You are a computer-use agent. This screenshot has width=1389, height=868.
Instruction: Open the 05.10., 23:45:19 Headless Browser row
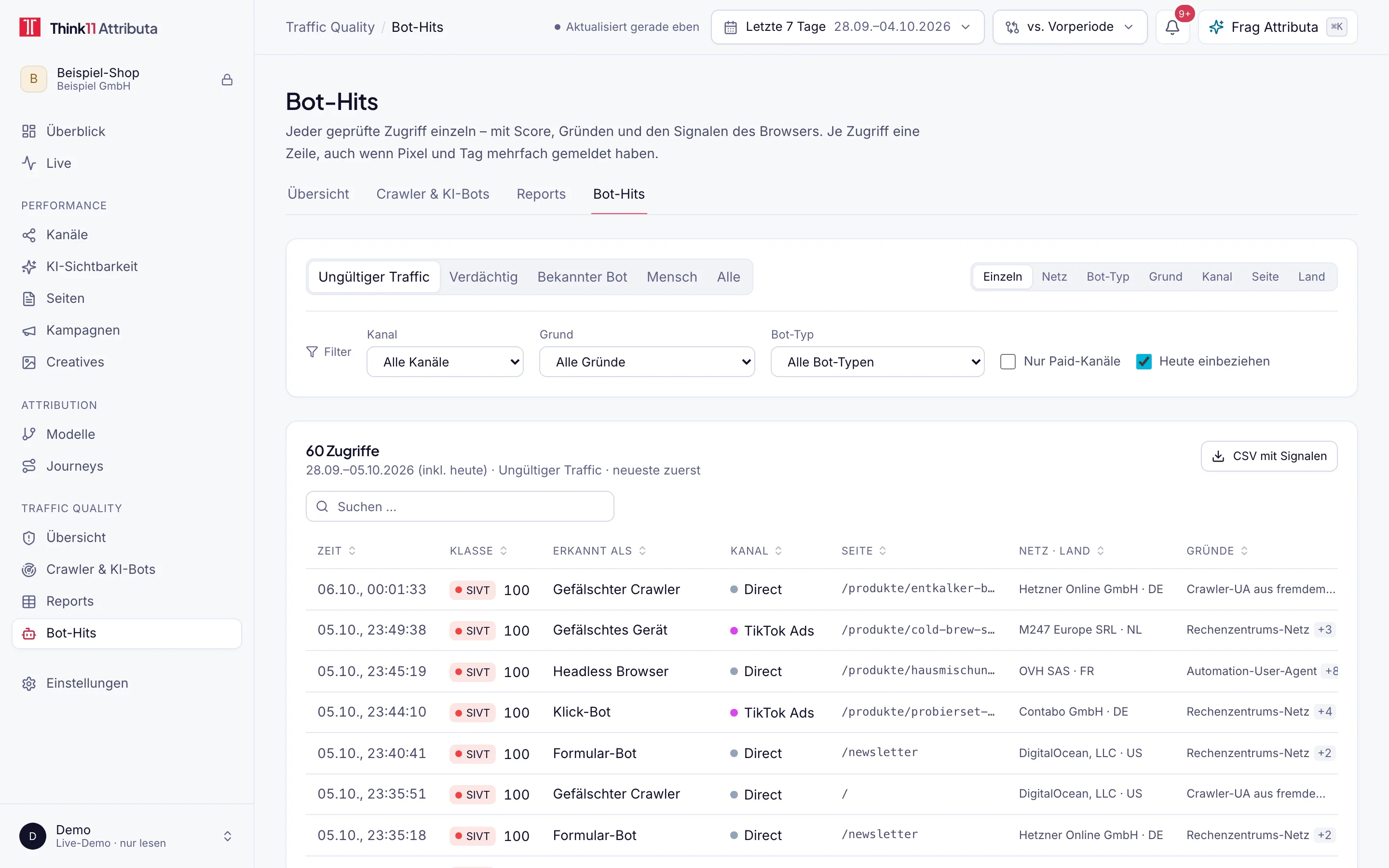pos(821,671)
